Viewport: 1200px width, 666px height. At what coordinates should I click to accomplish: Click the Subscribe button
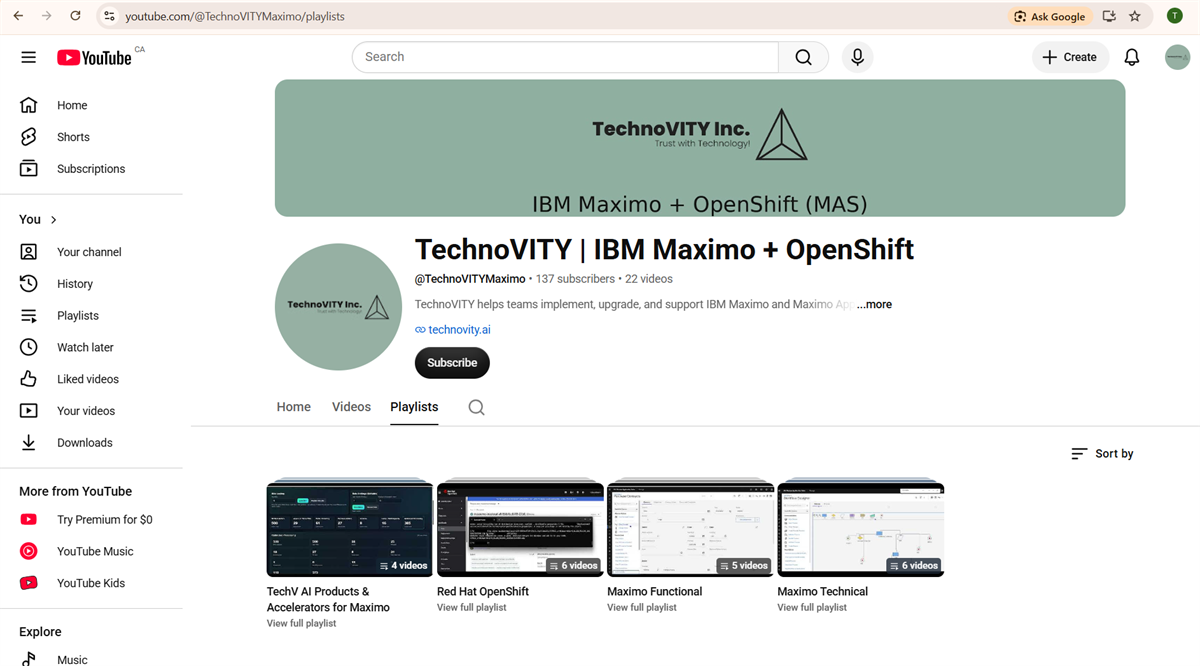(452, 363)
